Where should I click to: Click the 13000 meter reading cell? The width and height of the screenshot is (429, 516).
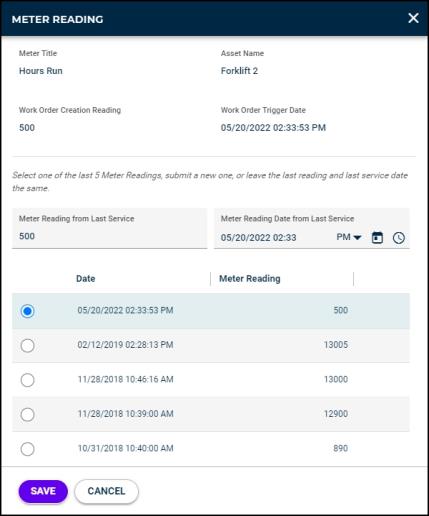(336, 379)
